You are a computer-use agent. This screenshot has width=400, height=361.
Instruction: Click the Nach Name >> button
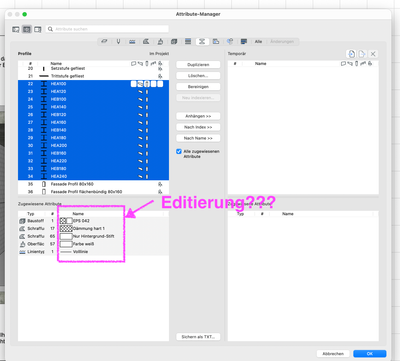pos(198,138)
